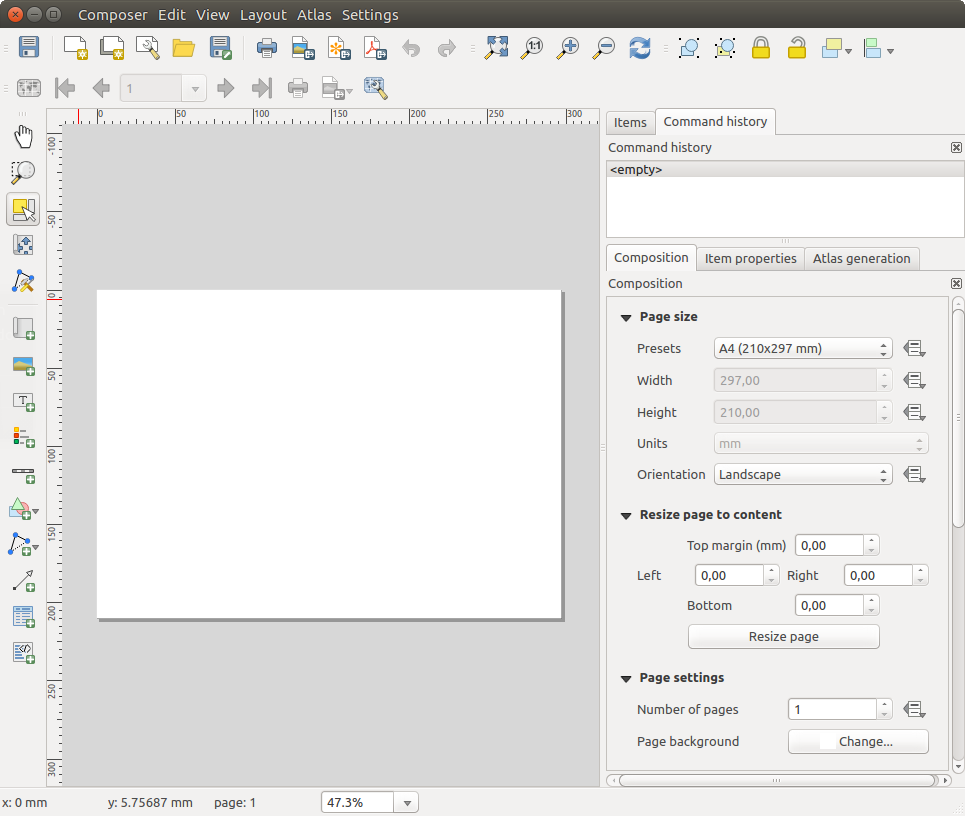This screenshot has height=816, width=965.
Task: Click the Add arrow tool
Action: click(23, 580)
